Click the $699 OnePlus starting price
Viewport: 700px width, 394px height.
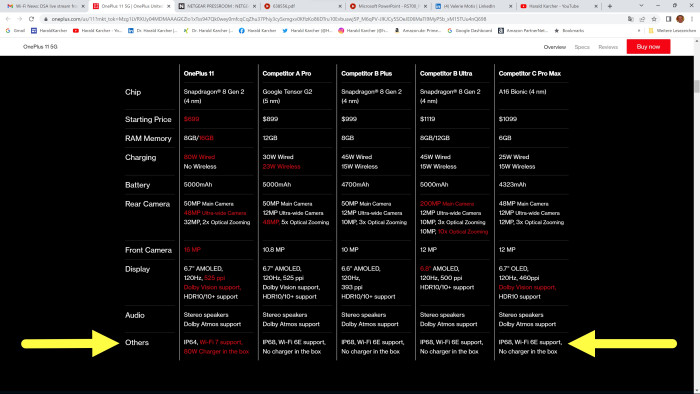(192, 119)
